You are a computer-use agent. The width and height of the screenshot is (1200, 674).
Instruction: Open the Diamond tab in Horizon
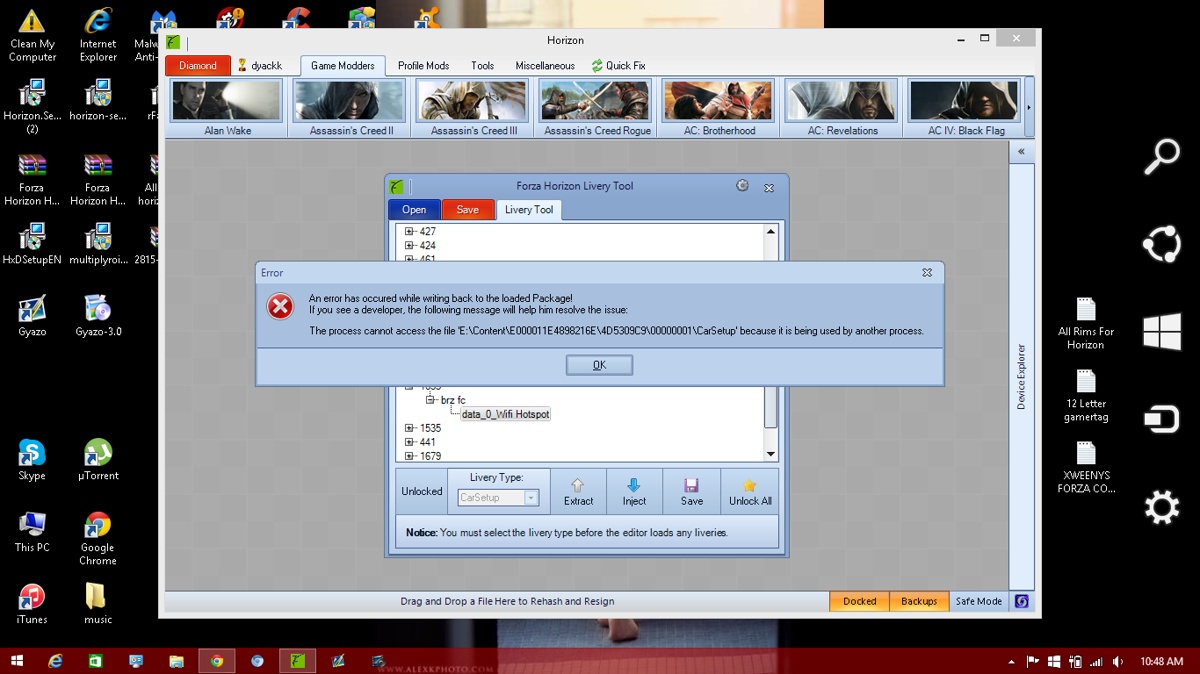(x=198, y=66)
